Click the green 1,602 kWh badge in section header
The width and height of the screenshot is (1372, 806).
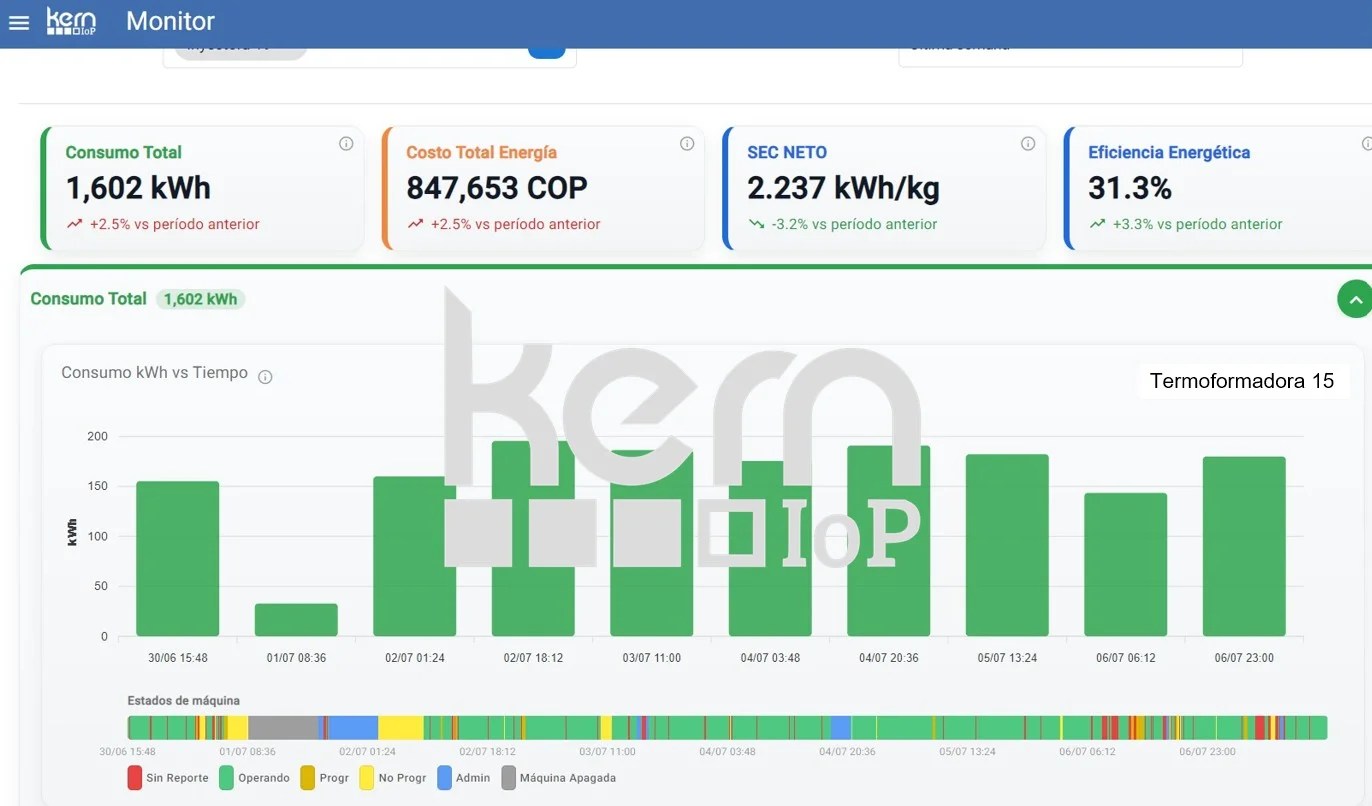200,299
